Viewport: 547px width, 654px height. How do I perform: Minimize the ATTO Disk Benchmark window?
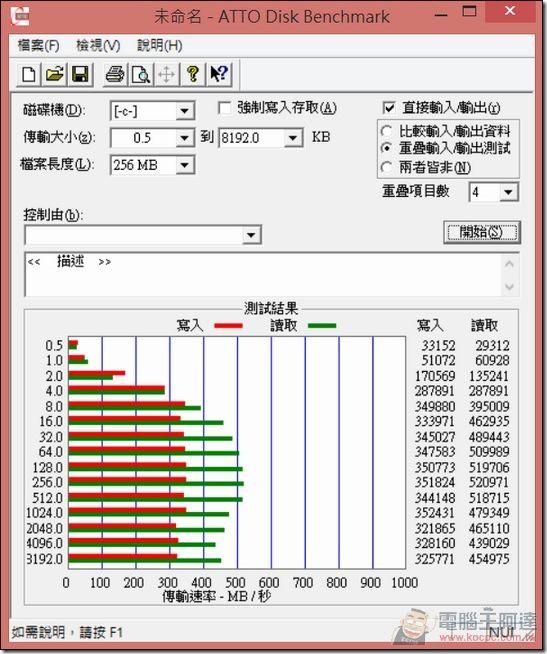click(441, 15)
